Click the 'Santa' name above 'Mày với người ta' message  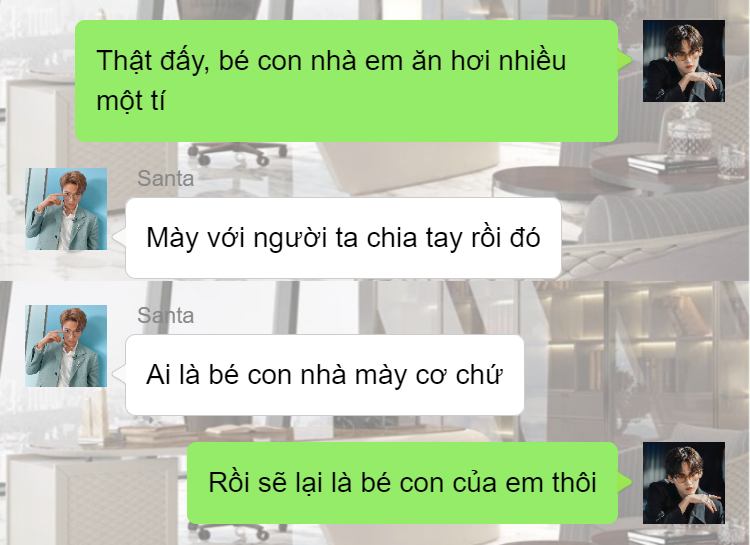[x=165, y=179]
